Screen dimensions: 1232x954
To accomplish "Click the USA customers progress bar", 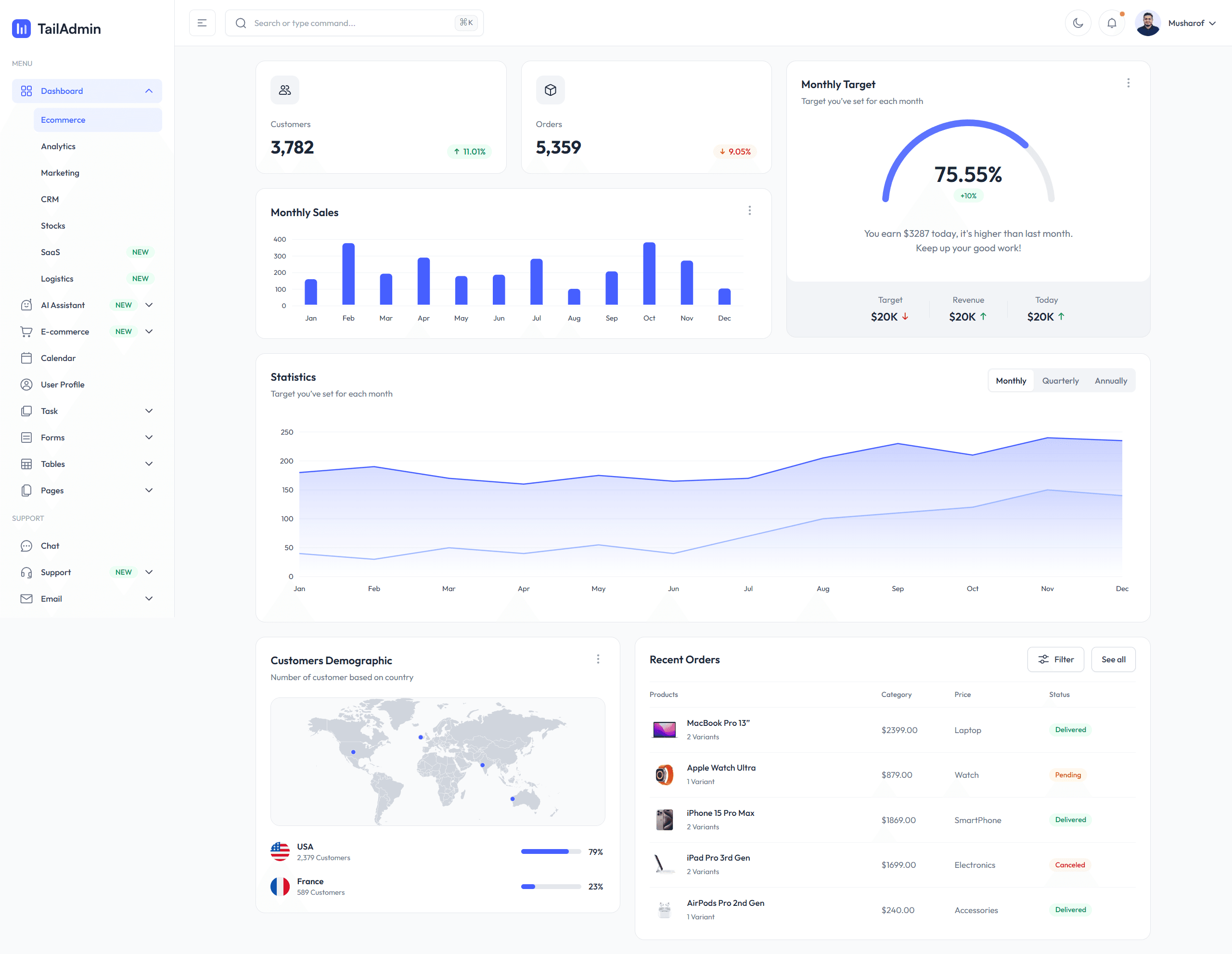I will tap(551, 852).
